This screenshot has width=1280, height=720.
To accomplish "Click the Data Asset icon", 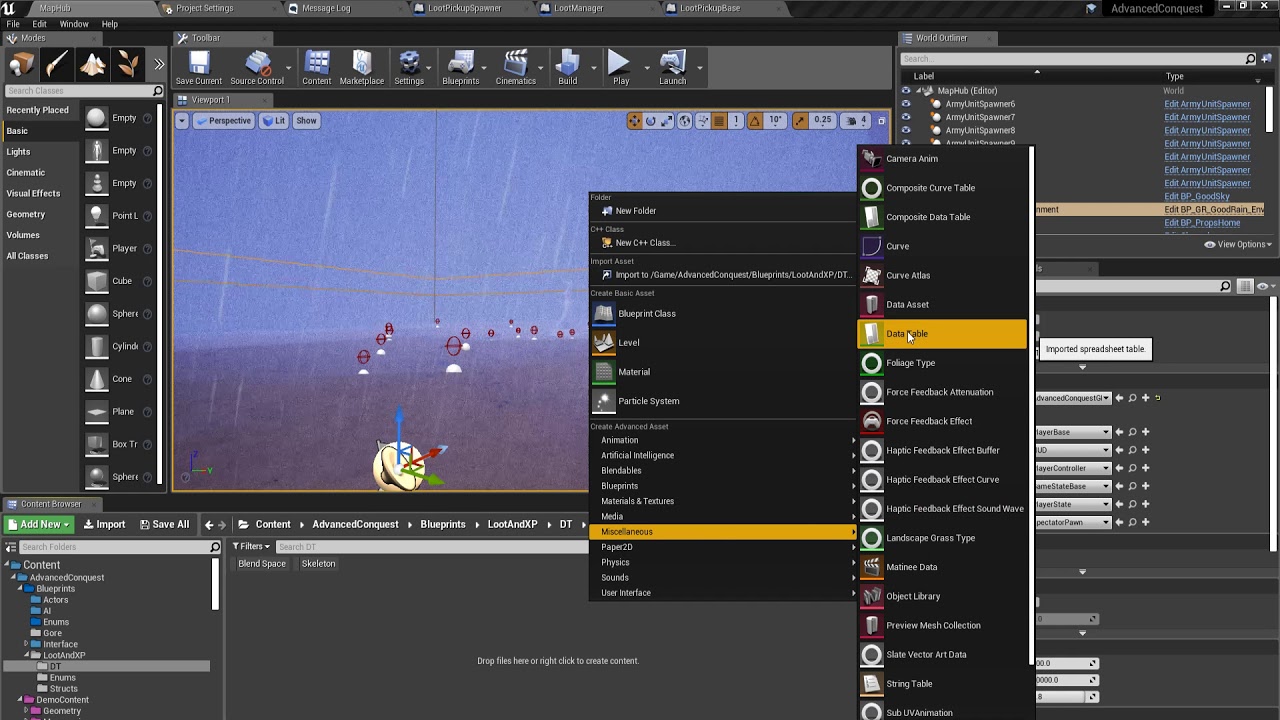I will tap(872, 304).
